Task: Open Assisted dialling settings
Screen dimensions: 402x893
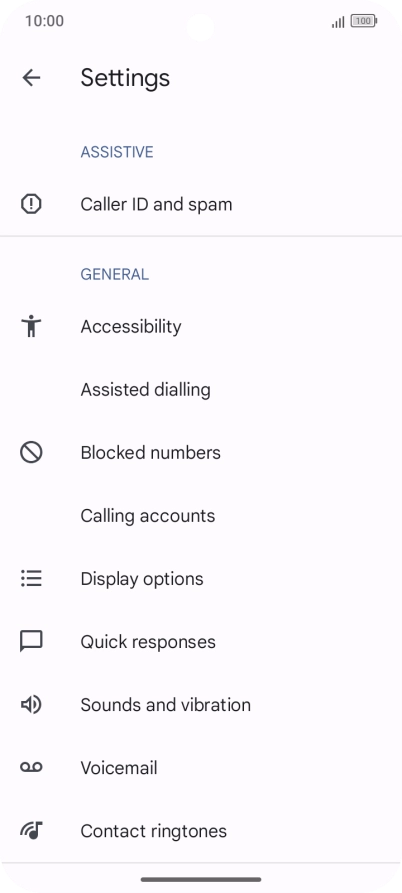Action: pos(201,390)
